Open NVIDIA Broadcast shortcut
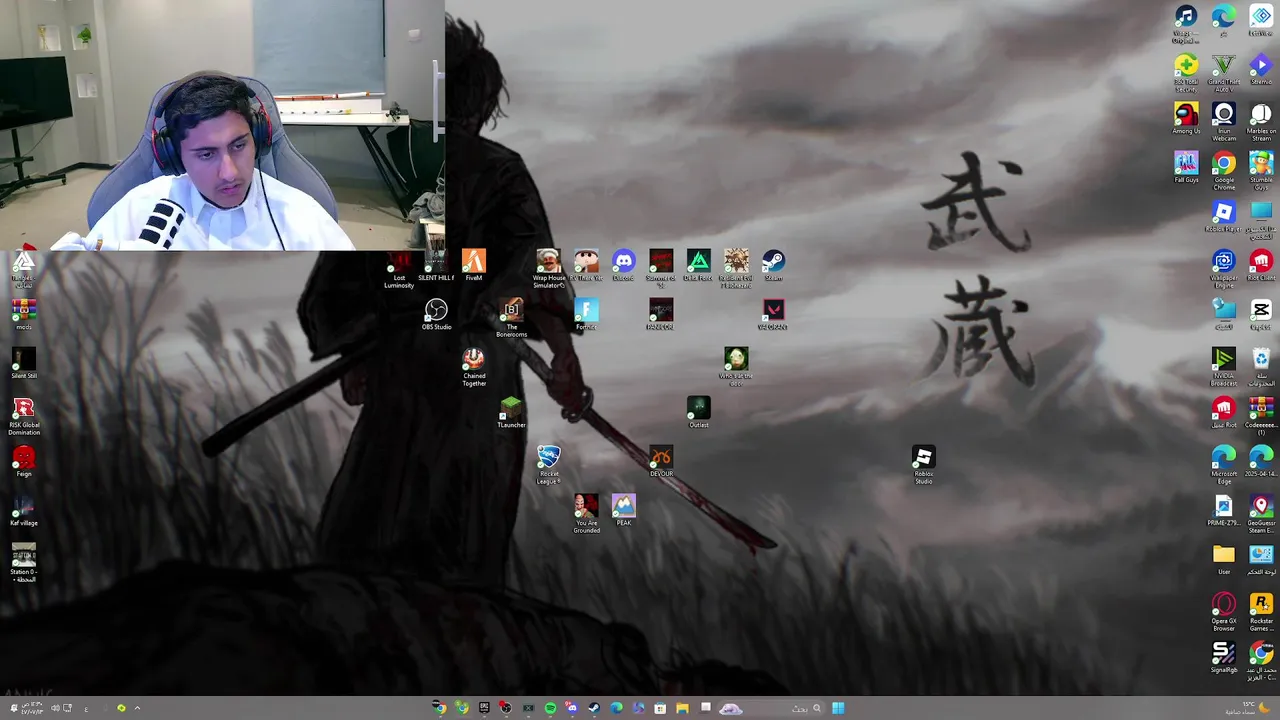This screenshot has width=1280, height=720. point(1224,367)
